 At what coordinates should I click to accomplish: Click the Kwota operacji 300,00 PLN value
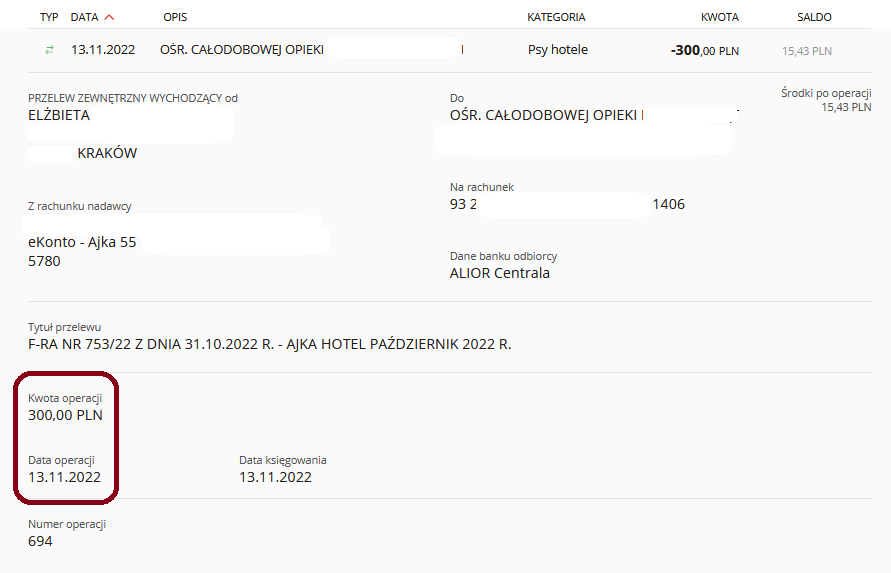pyautogui.click(x=65, y=416)
